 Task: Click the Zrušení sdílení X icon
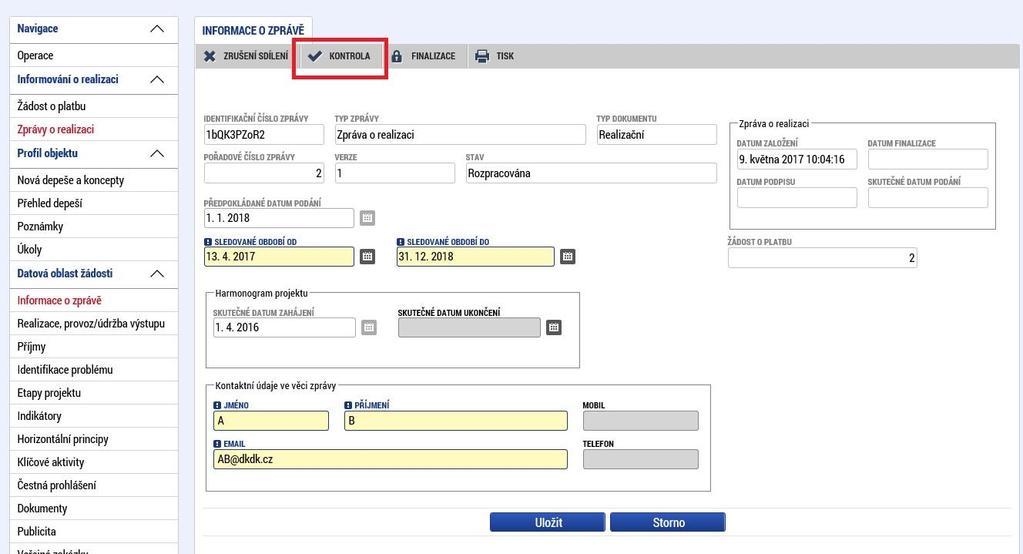(209, 56)
